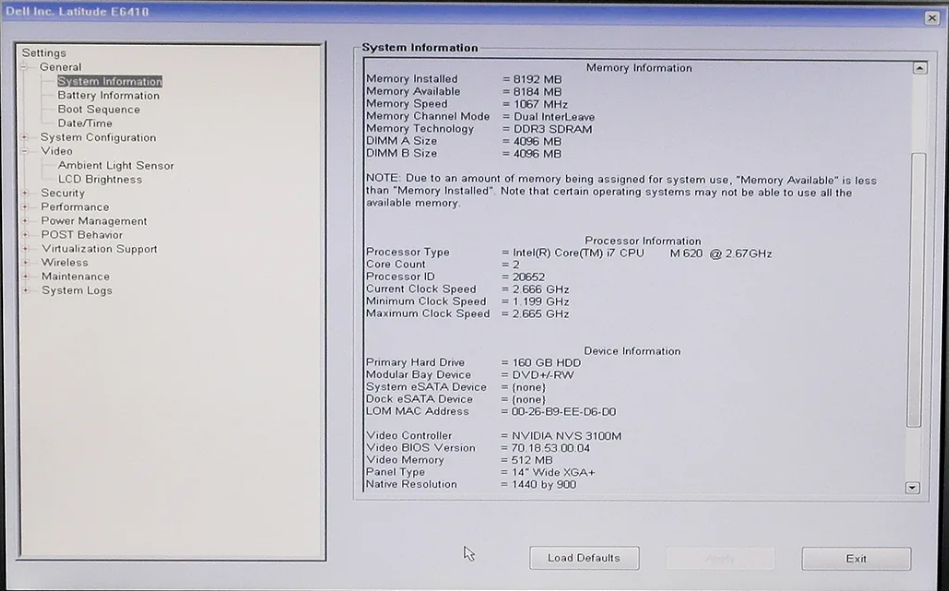Image resolution: width=949 pixels, height=591 pixels.
Task: Select LCD Brightness under Video
Action: click(104, 179)
